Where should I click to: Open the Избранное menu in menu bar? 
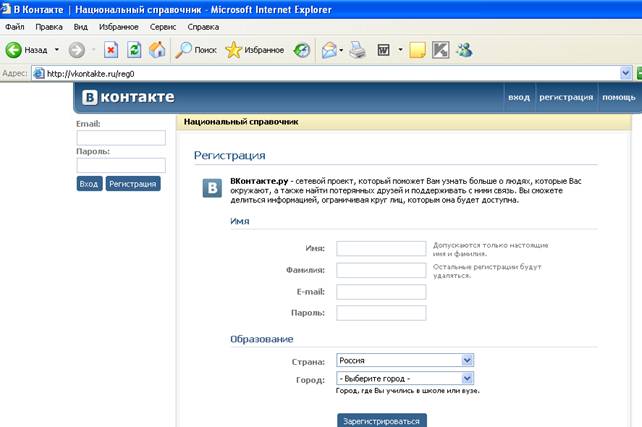coord(120,26)
